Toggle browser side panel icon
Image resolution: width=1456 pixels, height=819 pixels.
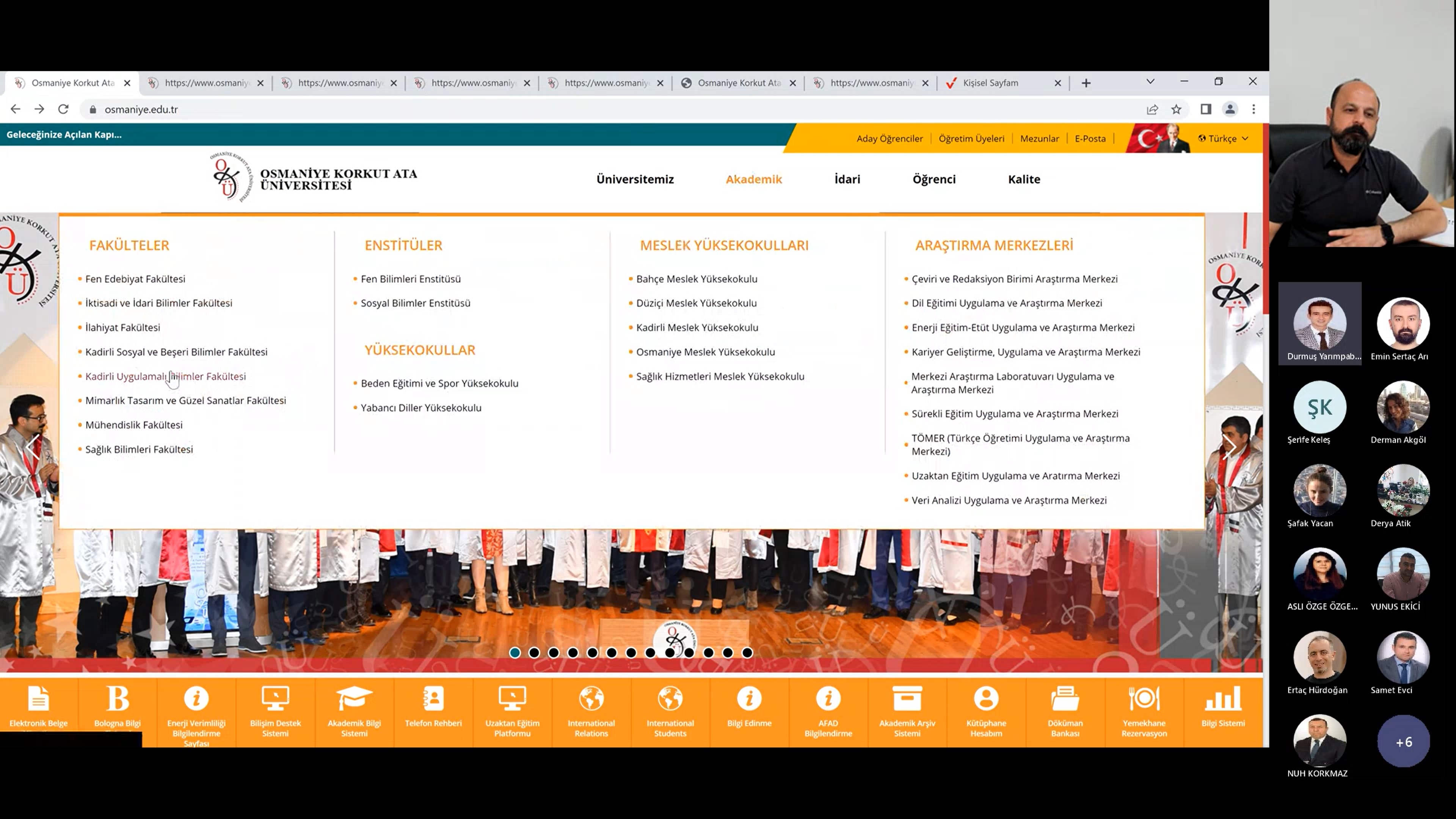[1206, 109]
